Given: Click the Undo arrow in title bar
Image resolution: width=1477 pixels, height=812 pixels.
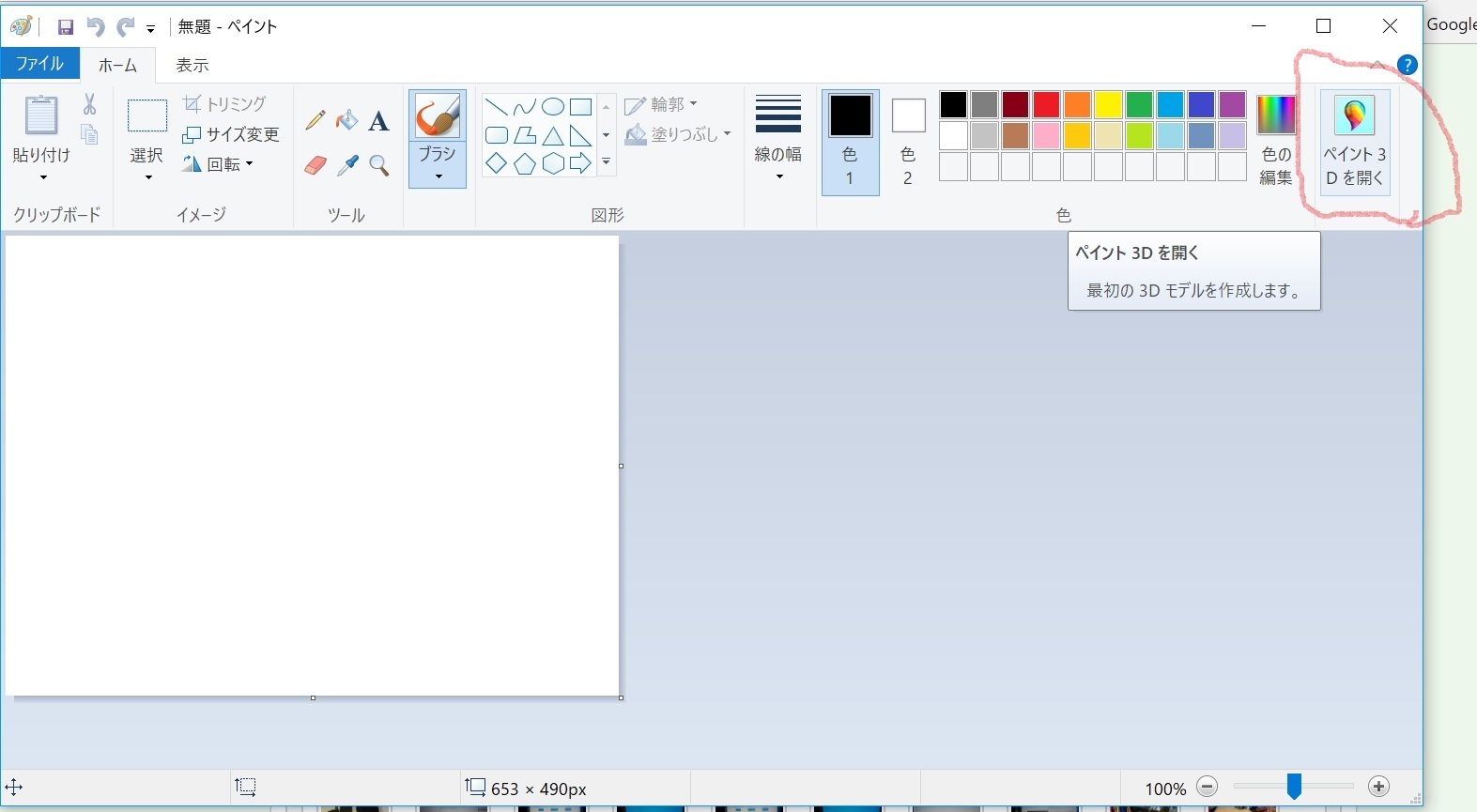Looking at the screenshot, I should click(x=95, y=27).
